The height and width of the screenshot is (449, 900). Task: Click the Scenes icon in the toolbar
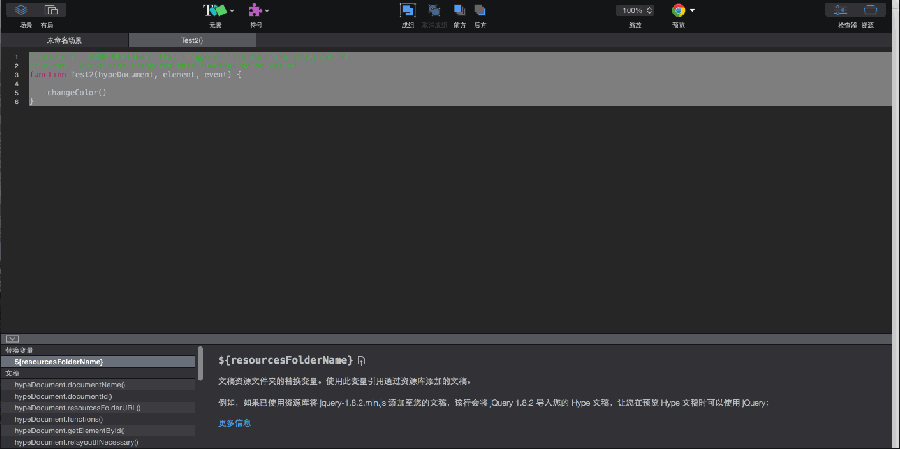(21, 10)
